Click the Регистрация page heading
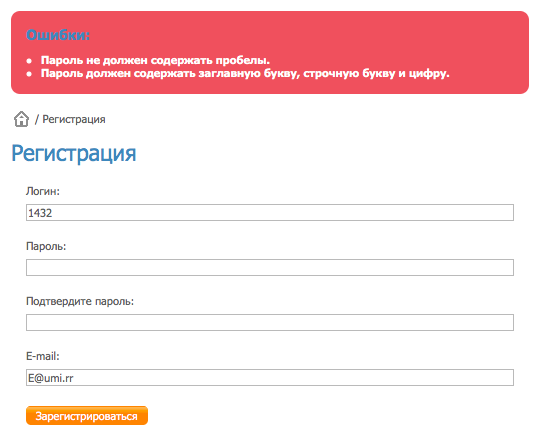Screen dimensions: 537x439 point(74,153)
